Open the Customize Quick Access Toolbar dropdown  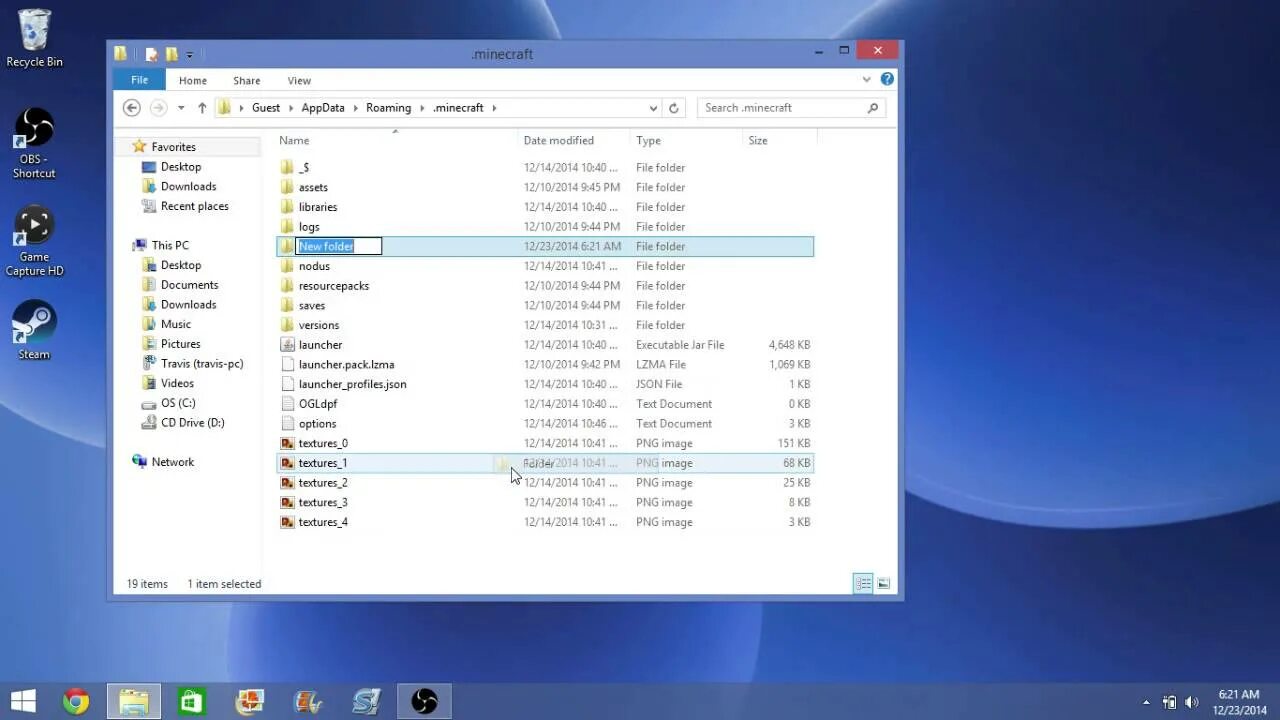[189, 54]
